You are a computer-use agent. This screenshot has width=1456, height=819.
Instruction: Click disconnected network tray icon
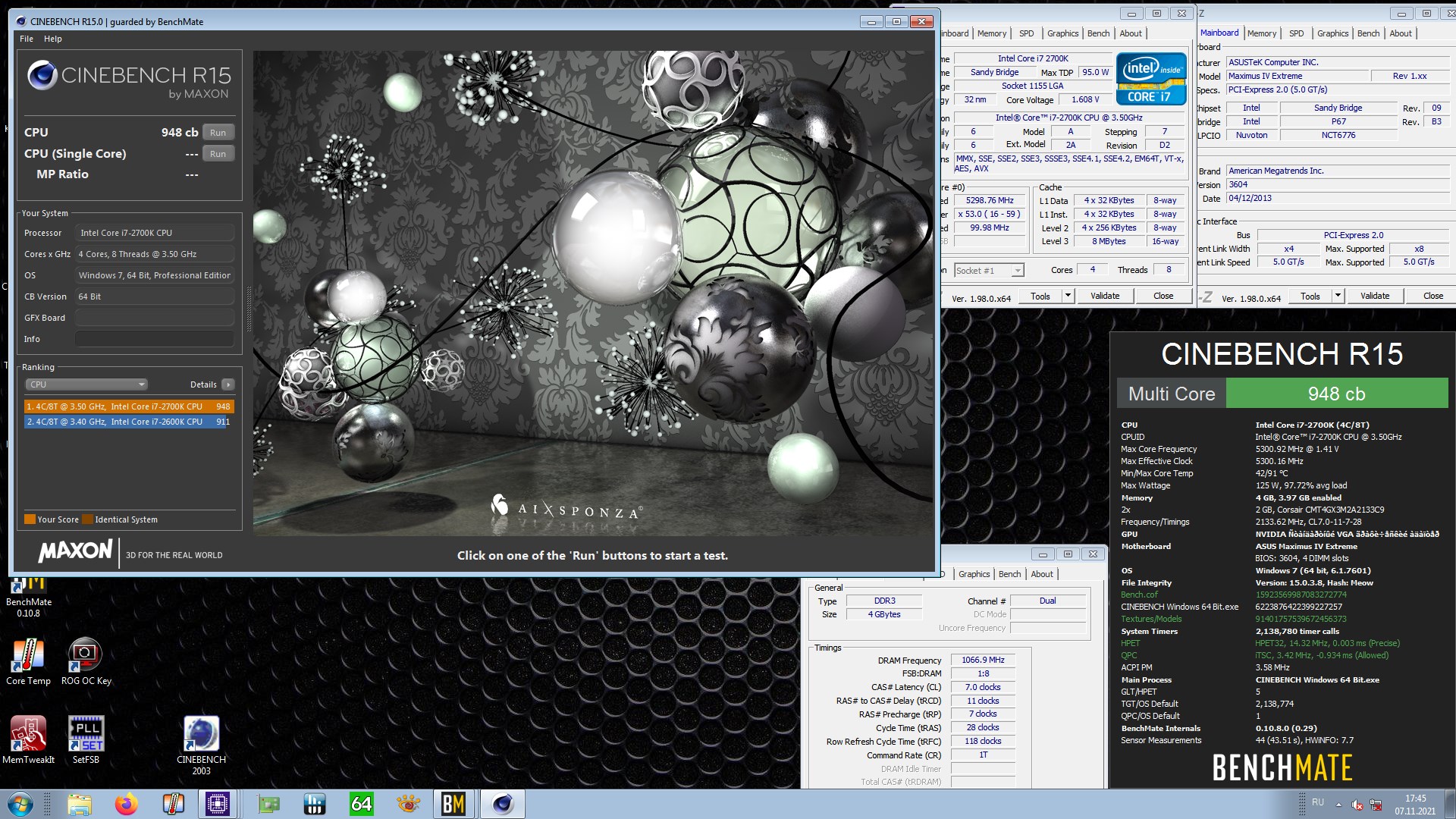pyautogui.click(x=1376, y=805)
